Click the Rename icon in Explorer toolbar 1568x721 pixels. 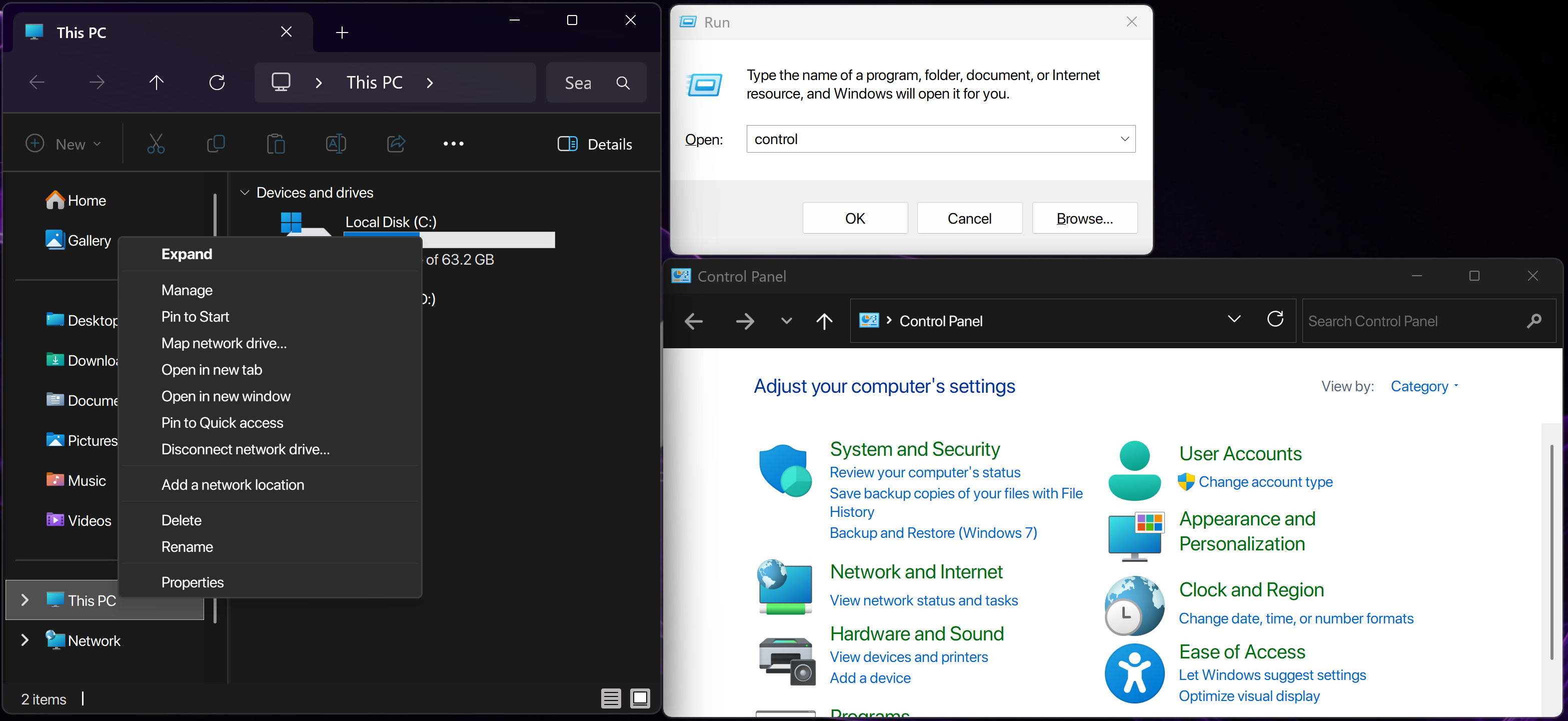[336, 144]
